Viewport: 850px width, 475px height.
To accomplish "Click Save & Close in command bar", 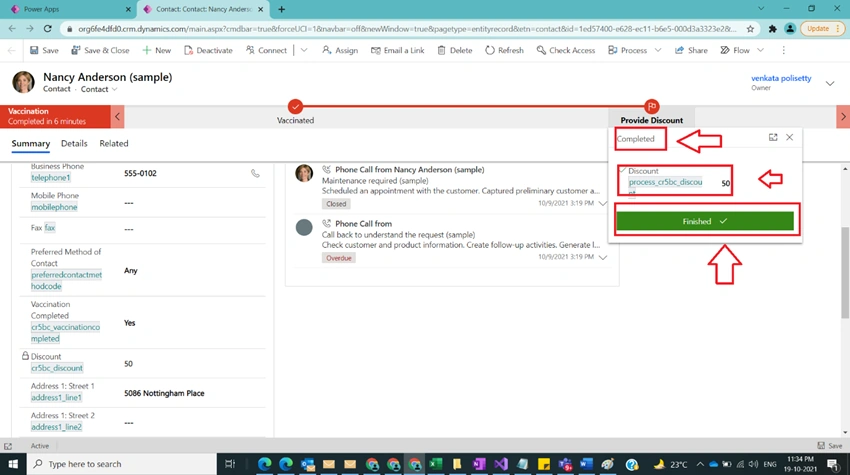I will pyautogui.click(x=100, y=50).
